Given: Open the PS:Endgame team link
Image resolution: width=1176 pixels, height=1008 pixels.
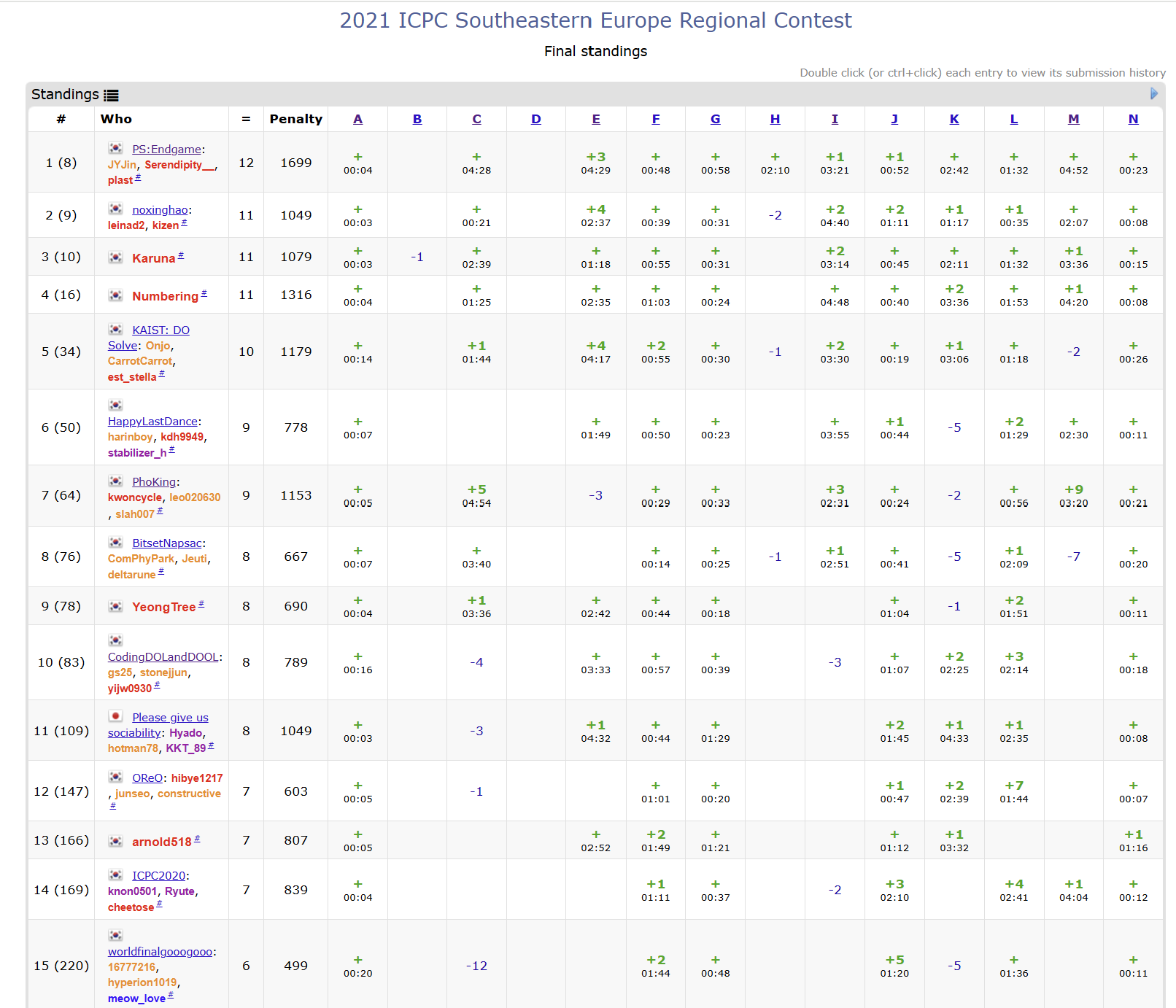Looking at the screenshot, I should click(167, 150).
